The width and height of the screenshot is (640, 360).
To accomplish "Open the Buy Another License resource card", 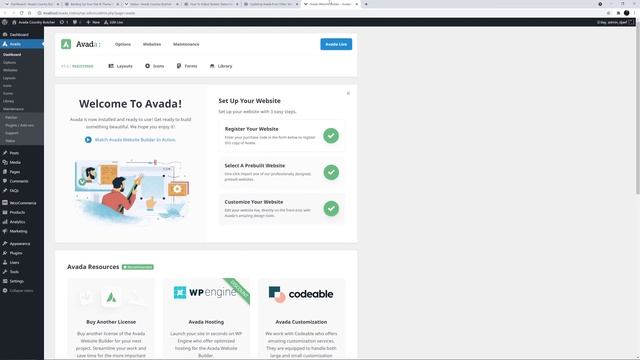I will (111, 319).
